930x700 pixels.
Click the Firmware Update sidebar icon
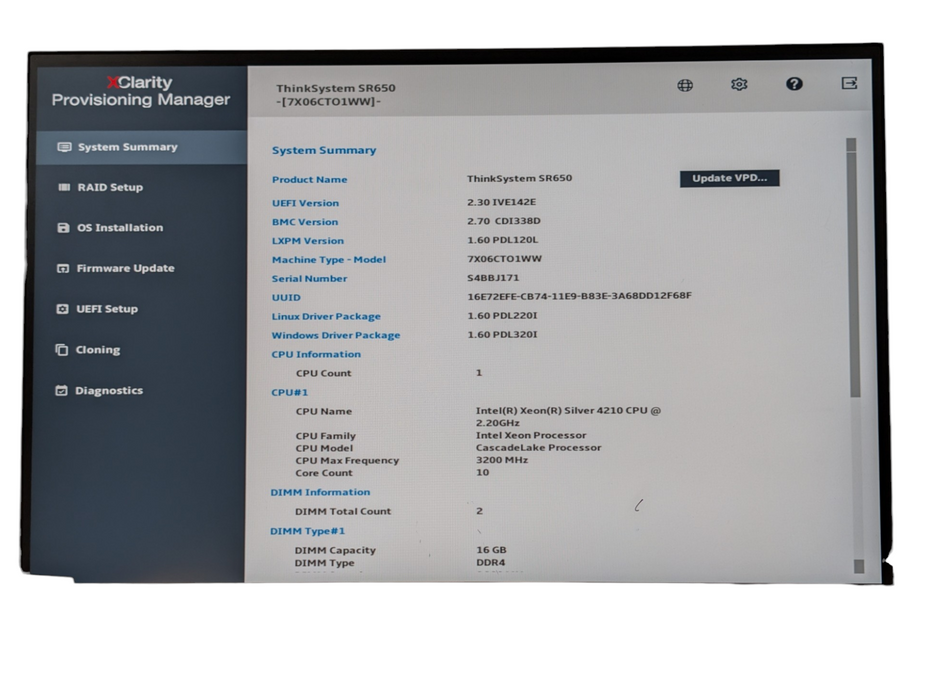(x=62, y=268)
